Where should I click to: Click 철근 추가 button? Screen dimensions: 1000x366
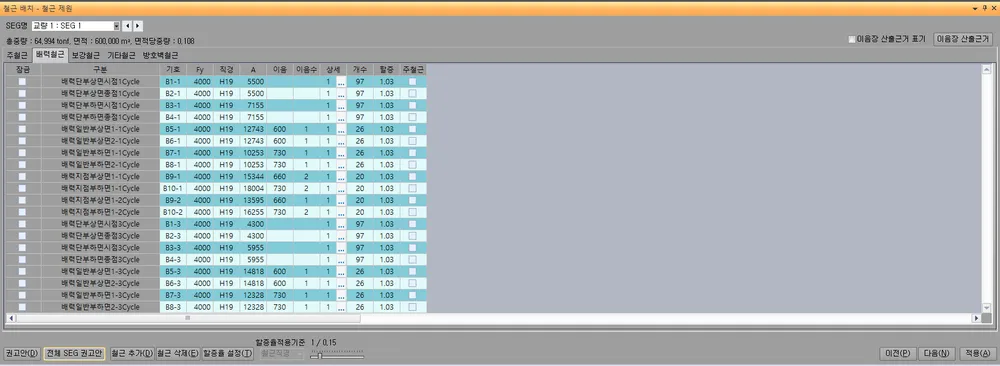131,354
